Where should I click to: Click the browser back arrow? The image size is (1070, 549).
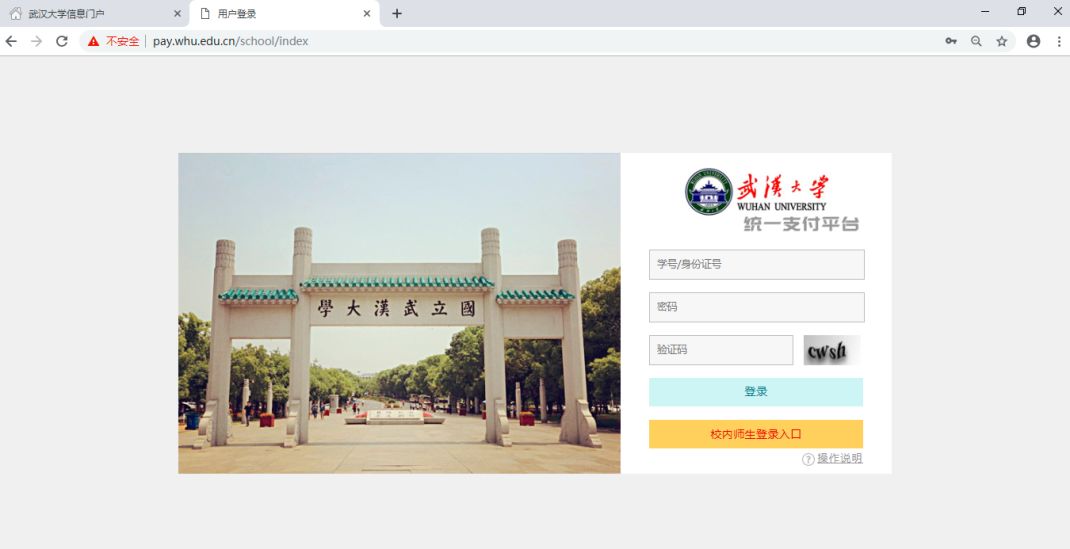pos(11,41)
